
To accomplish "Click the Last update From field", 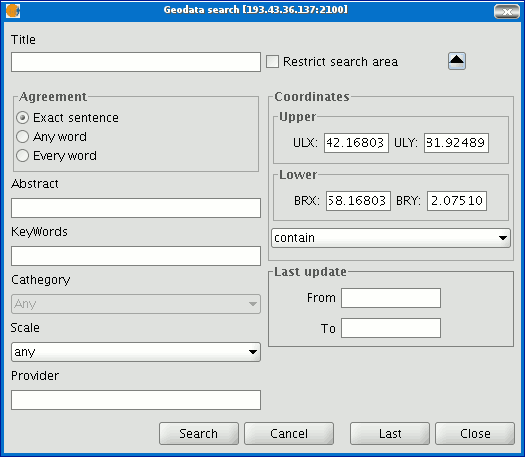I will [x=391, y=298].
